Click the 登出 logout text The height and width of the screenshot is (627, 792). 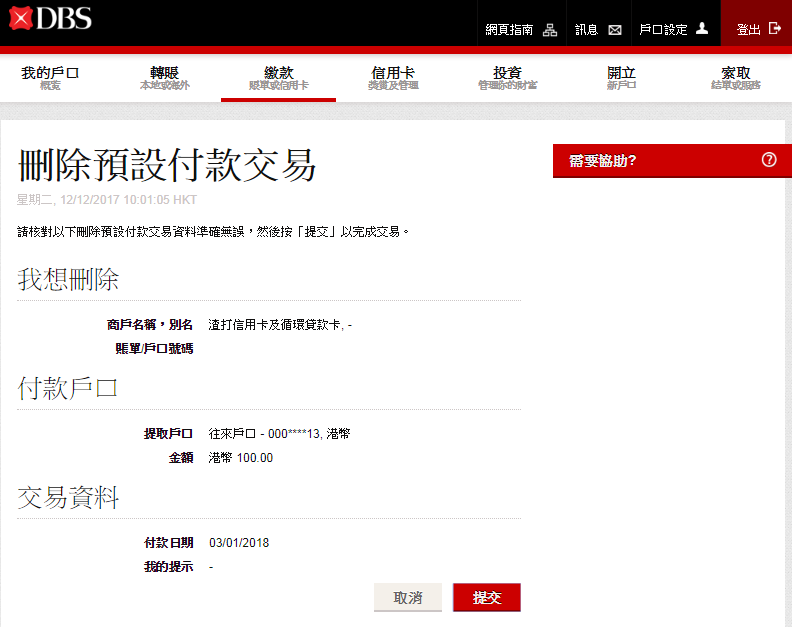[x=748, y=30]
